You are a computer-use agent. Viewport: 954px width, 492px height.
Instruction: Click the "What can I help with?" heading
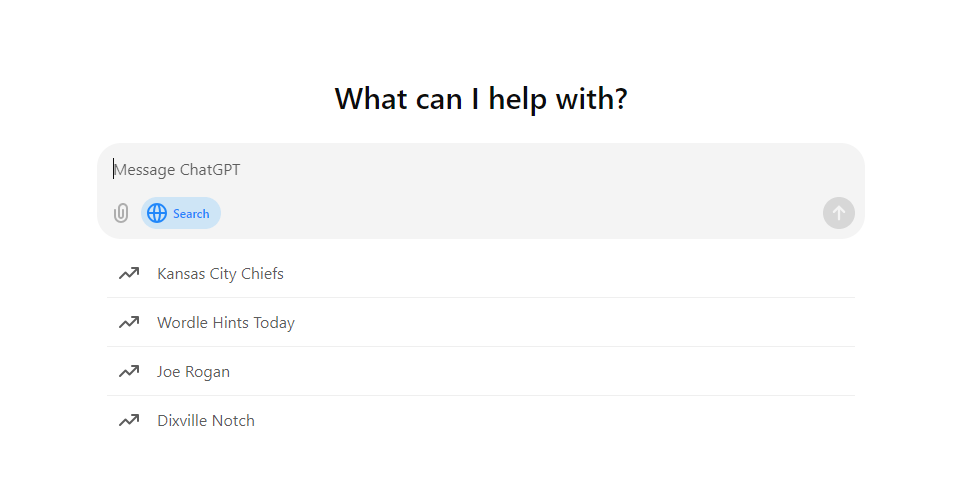click(480, 99)
